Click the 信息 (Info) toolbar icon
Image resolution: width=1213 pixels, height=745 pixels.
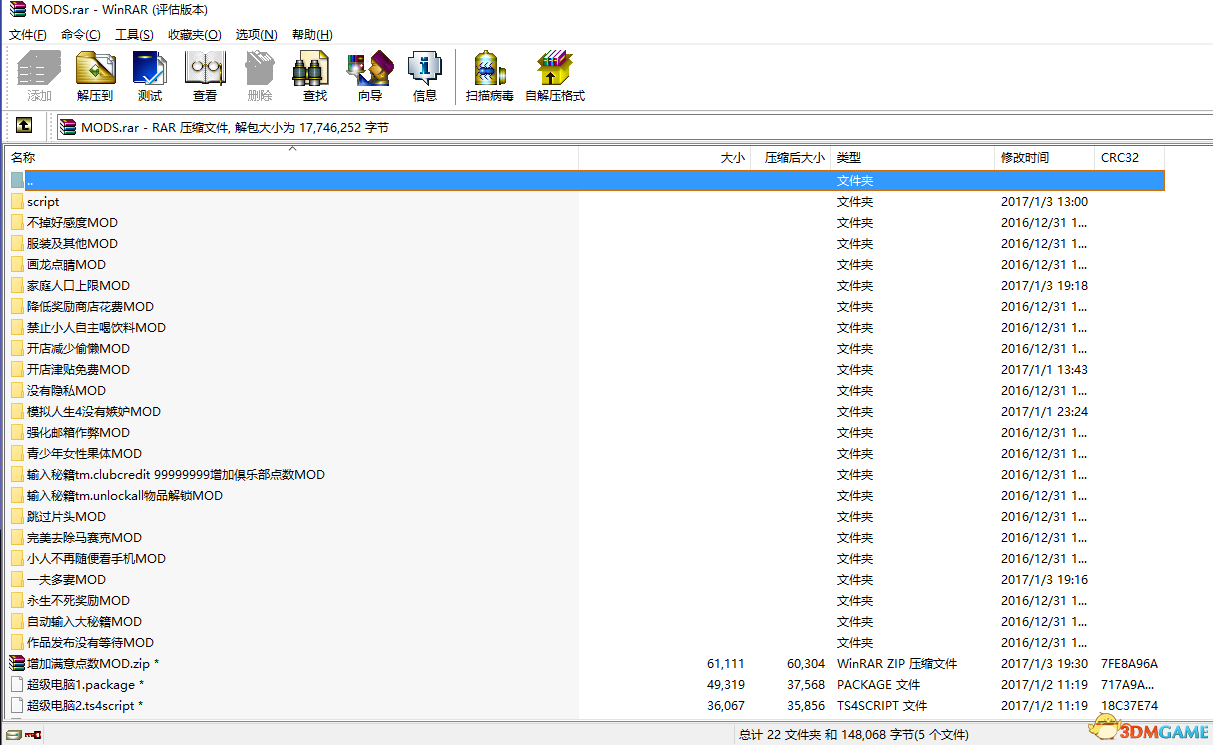(425, 68)
